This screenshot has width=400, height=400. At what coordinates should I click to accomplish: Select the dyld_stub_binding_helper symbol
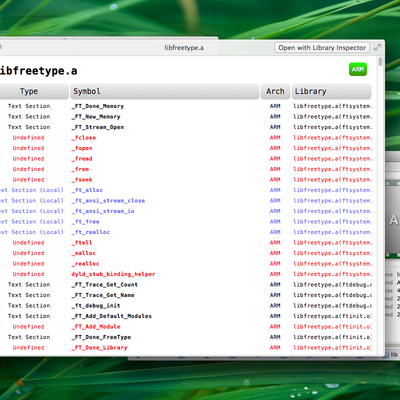point(113,274)
